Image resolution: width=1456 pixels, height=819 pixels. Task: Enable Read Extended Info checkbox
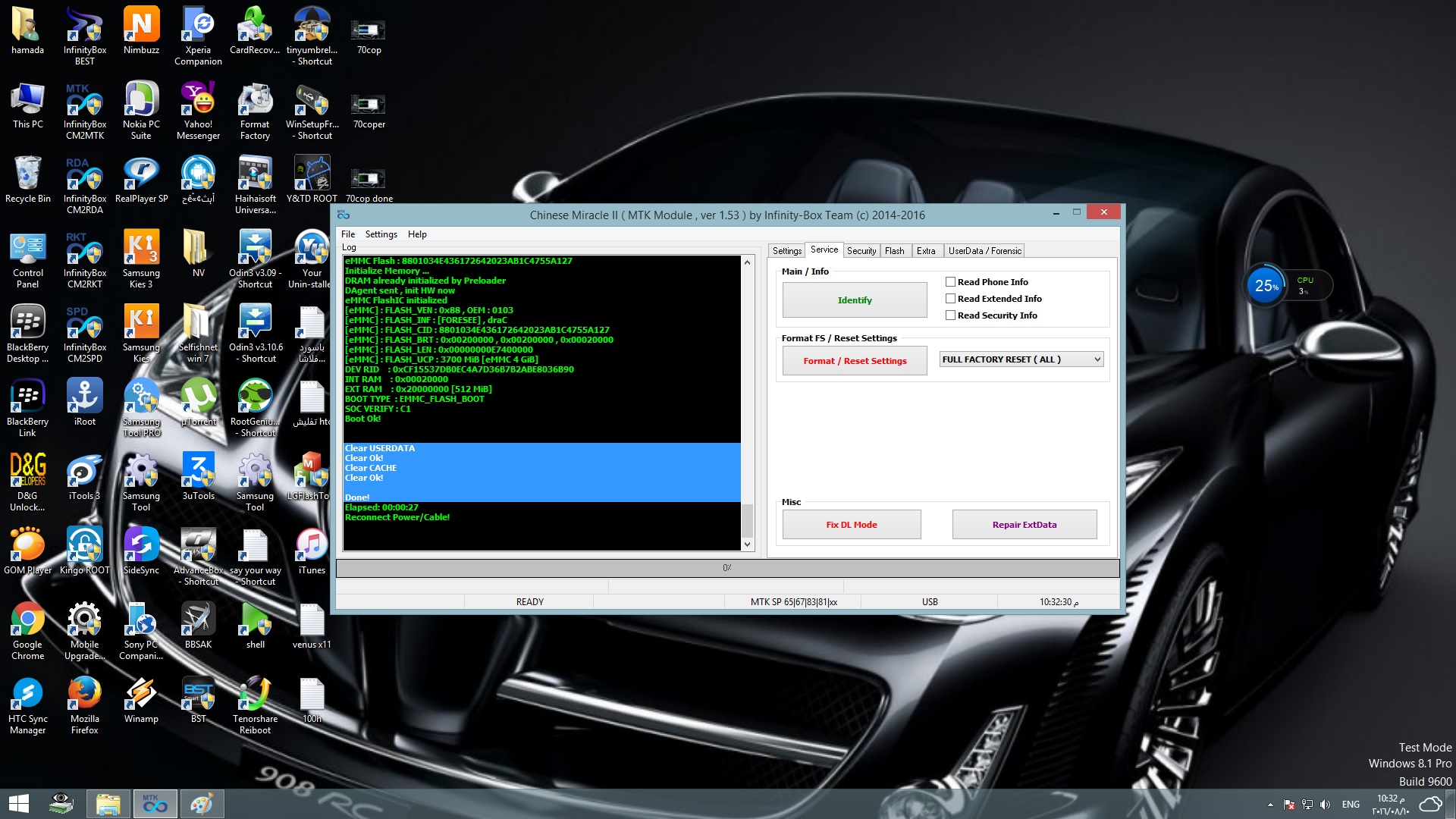pyautogui.click(x=950, y=298)
